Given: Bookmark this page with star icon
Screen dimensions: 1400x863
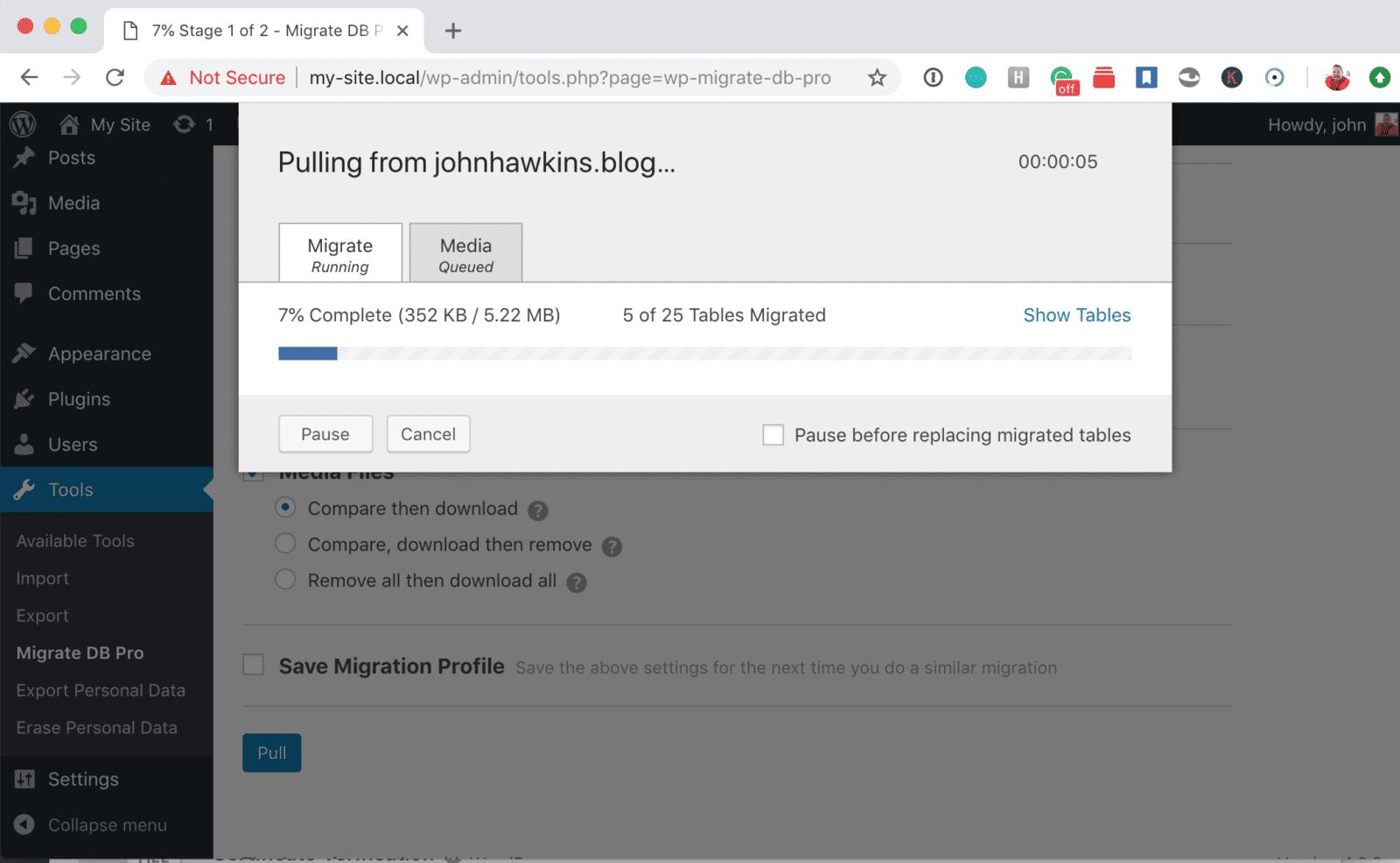Looking at the screenshot, I should coord(877,78).
